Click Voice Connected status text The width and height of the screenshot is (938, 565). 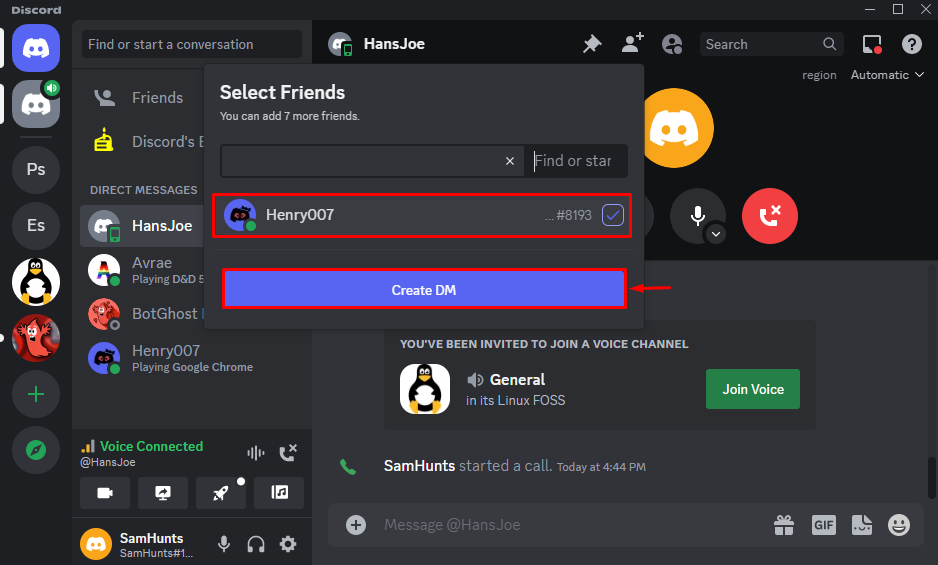(151, 446)
